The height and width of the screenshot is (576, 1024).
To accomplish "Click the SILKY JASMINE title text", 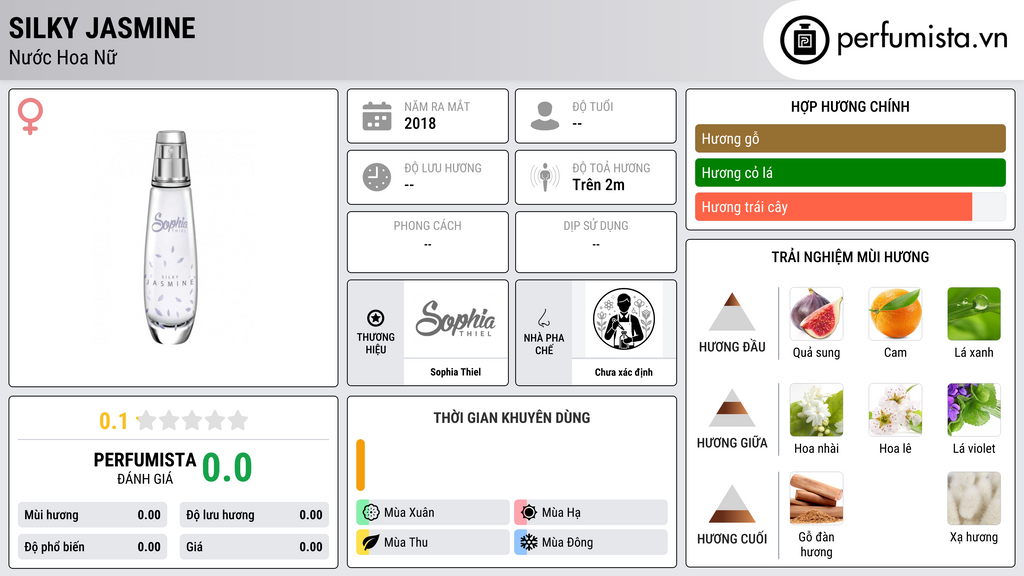I will click(x=102, y=28).
